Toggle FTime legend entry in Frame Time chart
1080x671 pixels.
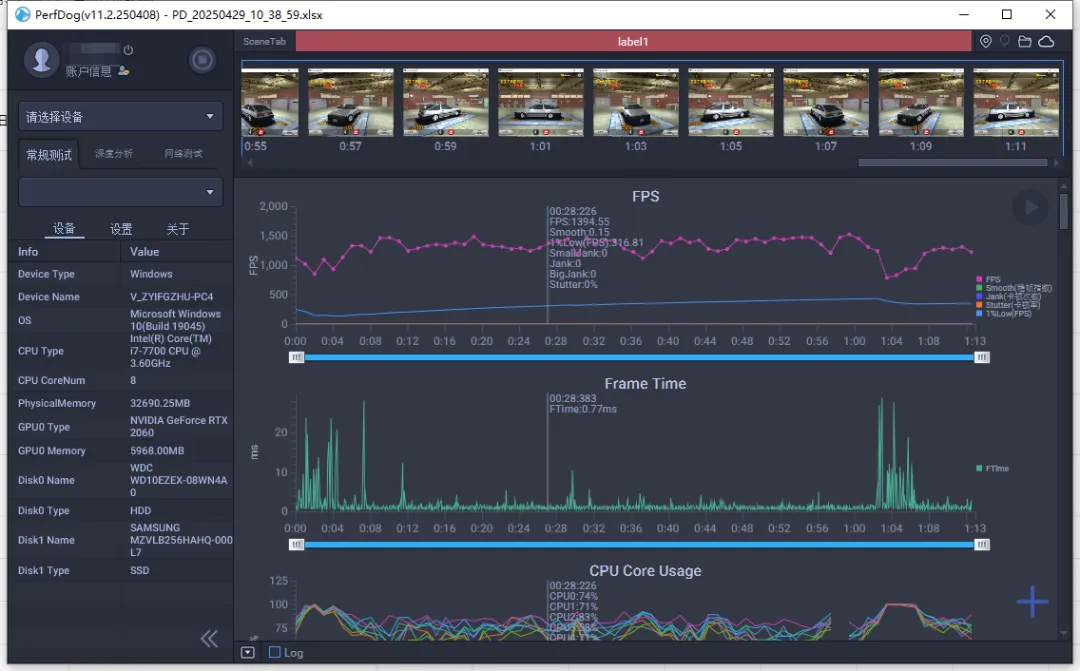(x=993, y=468)
